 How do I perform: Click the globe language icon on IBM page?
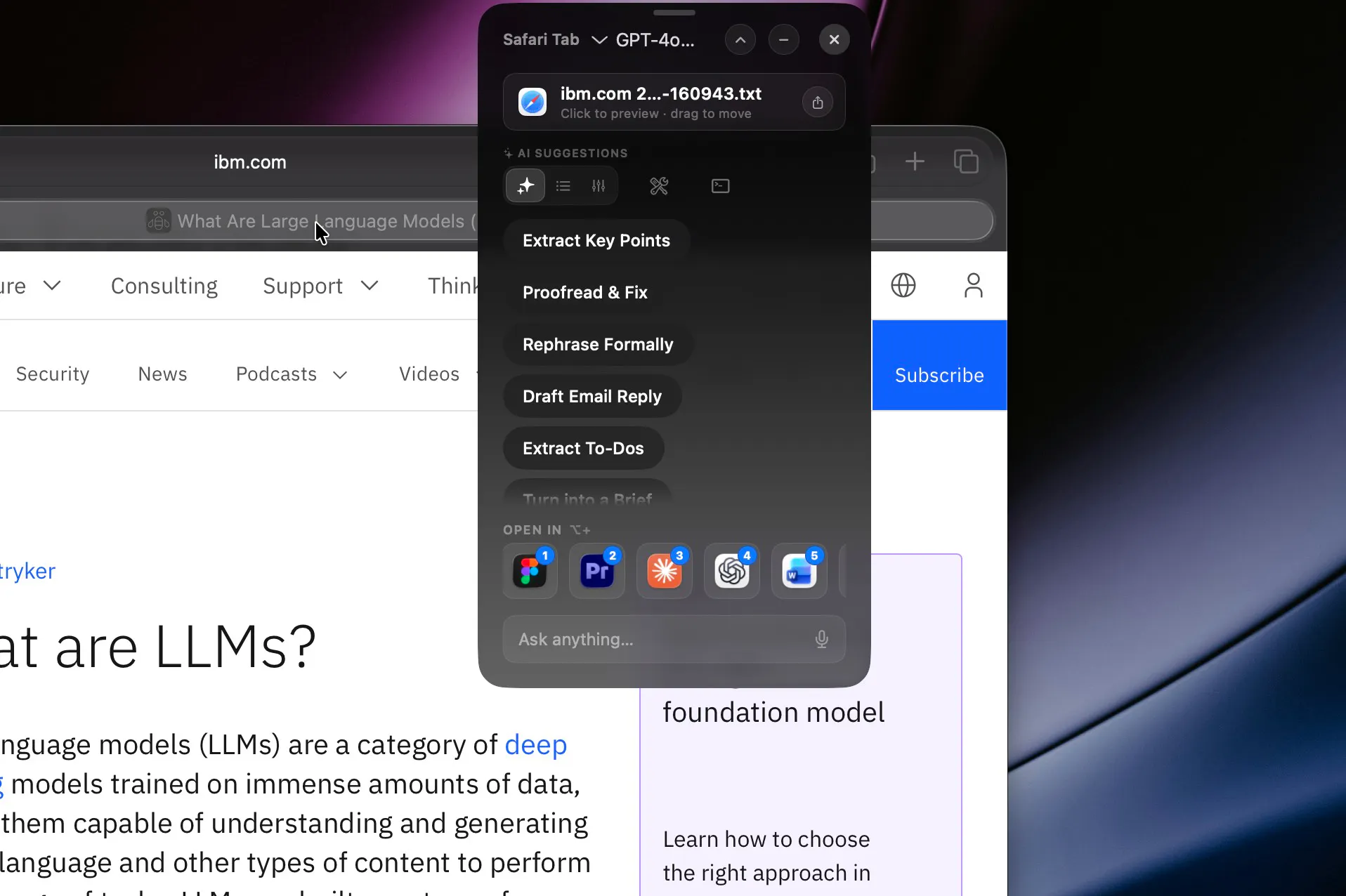tap(903, 285)
